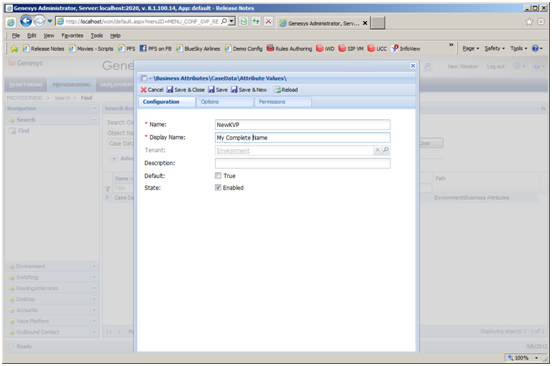Open the Page dropdown in command bar

point(471,49)
